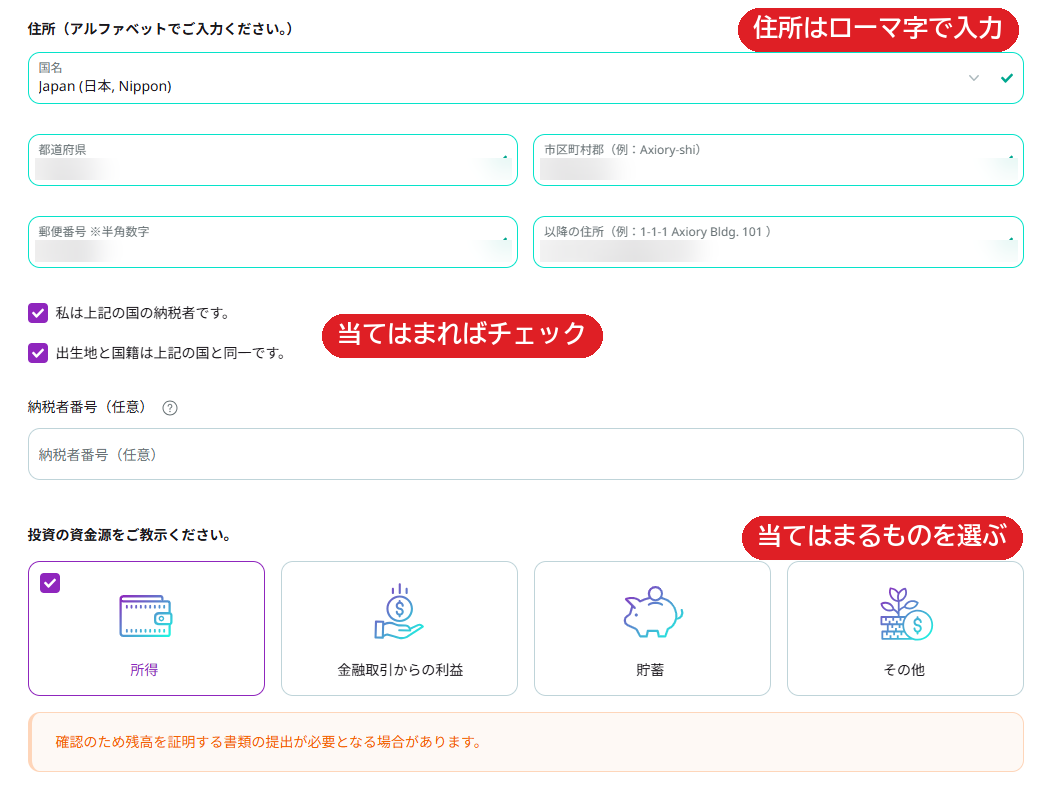The width and height of the screenshot is (1041, 790).
Task: Uncheck 出生地と国籍は上記の国と同一です checkbox
Action: 38,353
